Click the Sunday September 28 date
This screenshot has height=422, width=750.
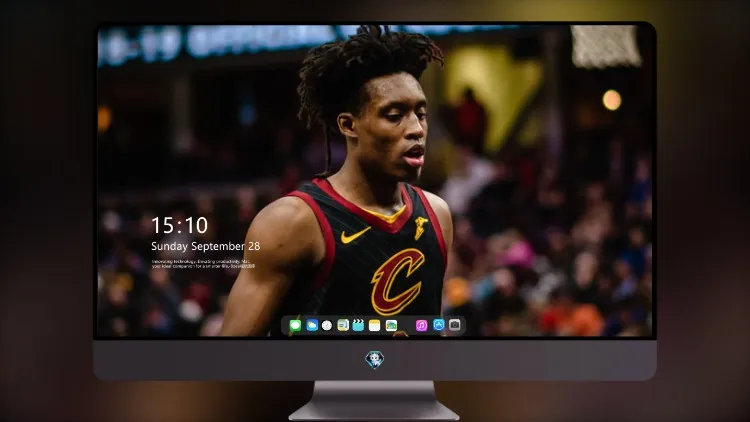pyautogui.click(x=206, y=246)
